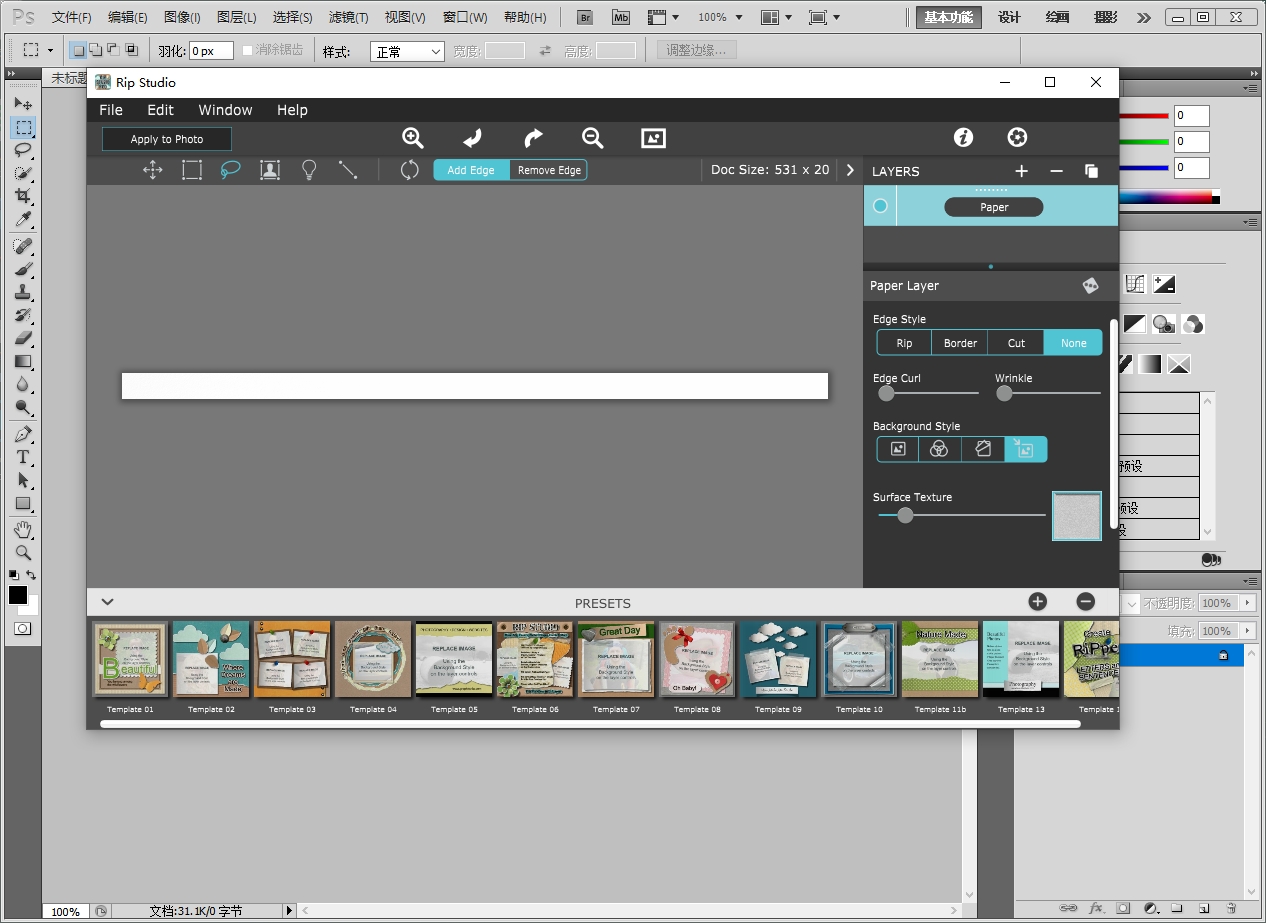Screen dimensions: 1266x923
Task: Select the Photoshop Crop tool
Action: point(23,196)
